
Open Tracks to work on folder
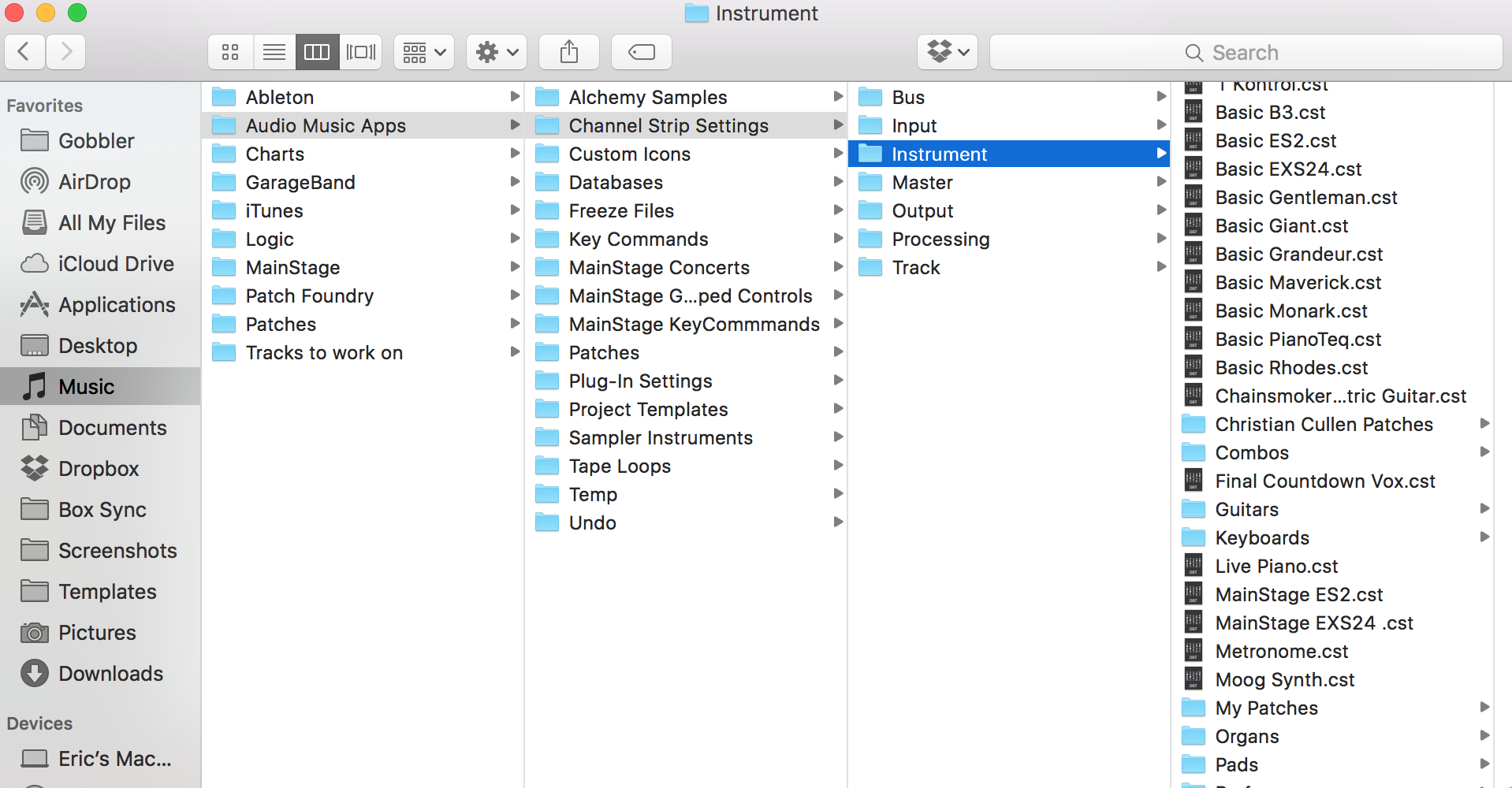(x=363, y=352)
